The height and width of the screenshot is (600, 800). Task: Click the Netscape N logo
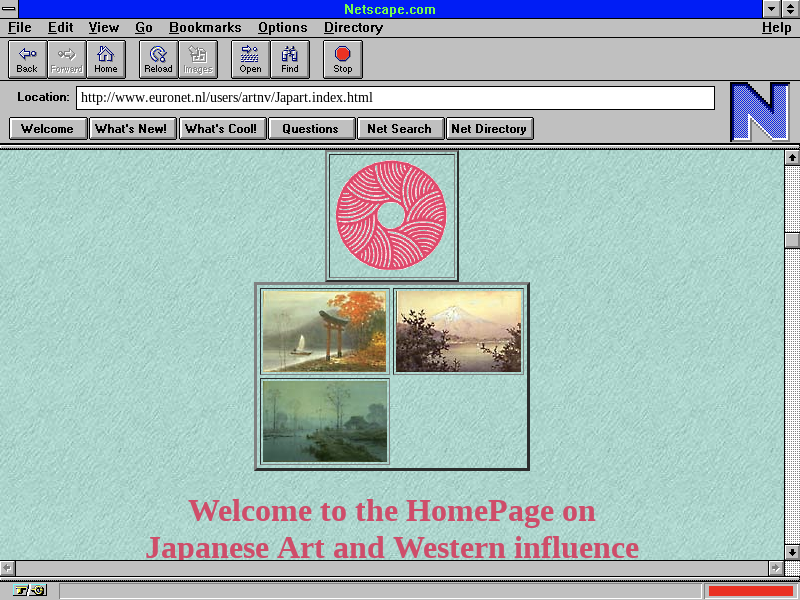pos(759,111)
